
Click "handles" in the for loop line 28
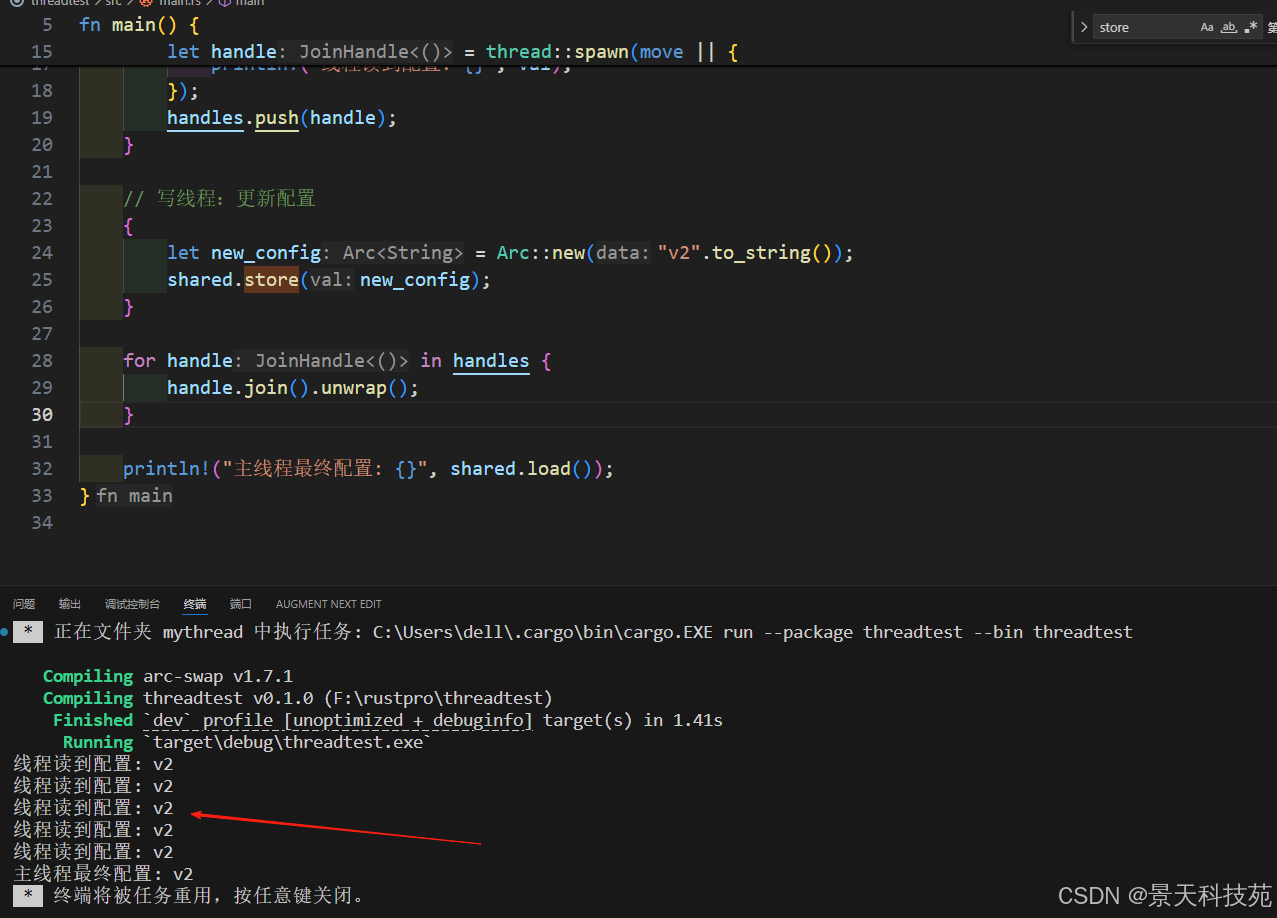click(x=491, y=361)
